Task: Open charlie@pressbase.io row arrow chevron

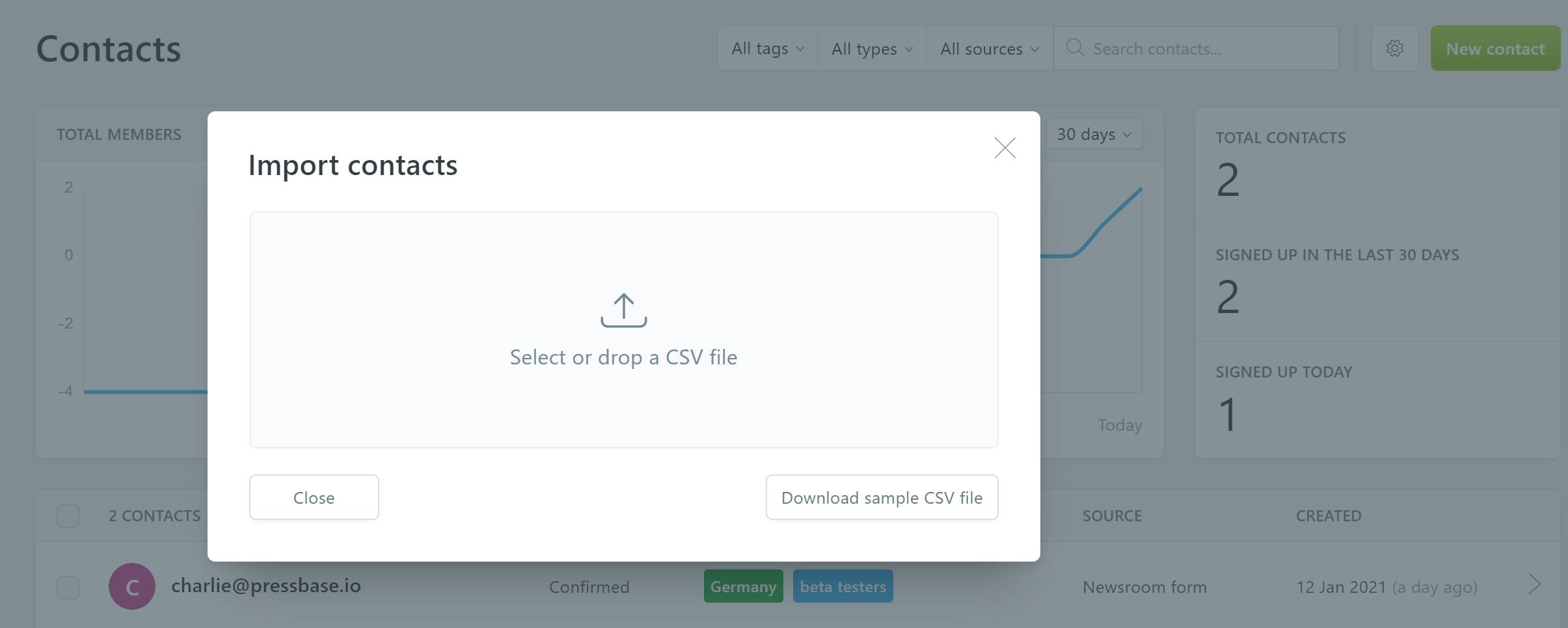Action: coord(1534,584)
